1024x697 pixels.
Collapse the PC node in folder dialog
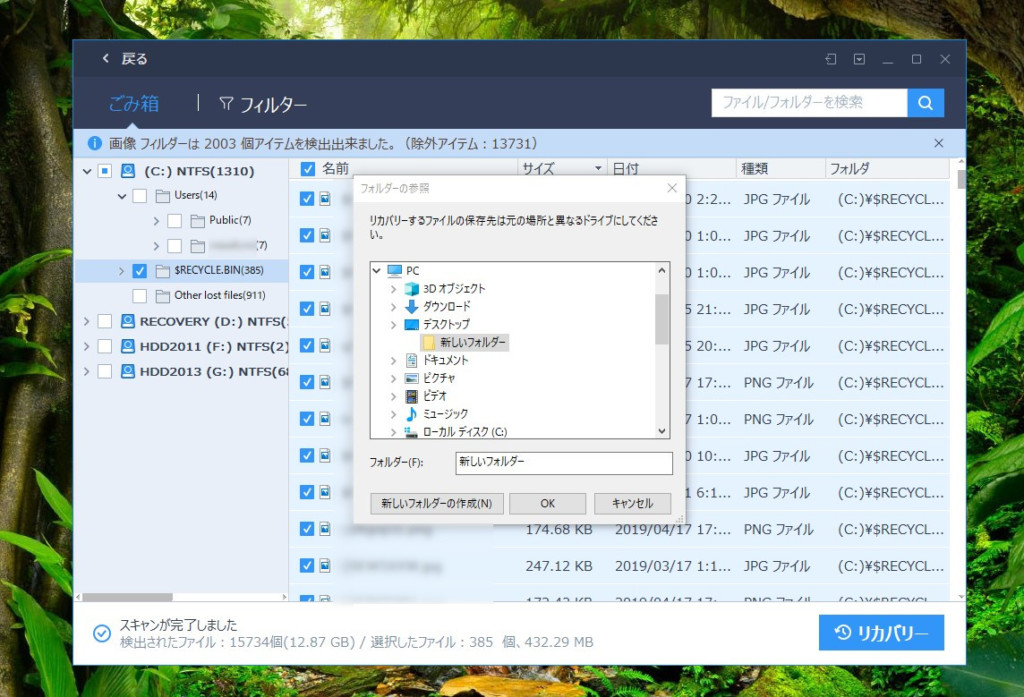tap(377, 270)
